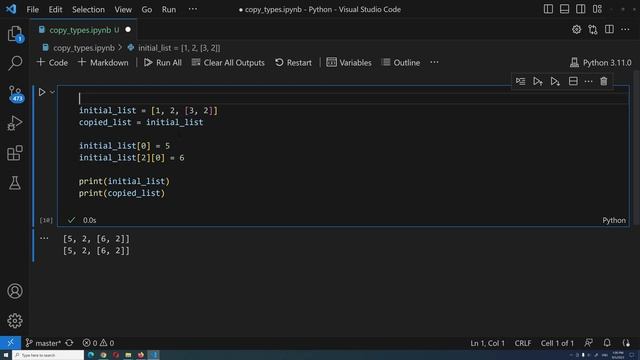Image resolution: width=640 pixels, height=360 pixels.
Task: Click the Windows Start button
Action: 6,355
